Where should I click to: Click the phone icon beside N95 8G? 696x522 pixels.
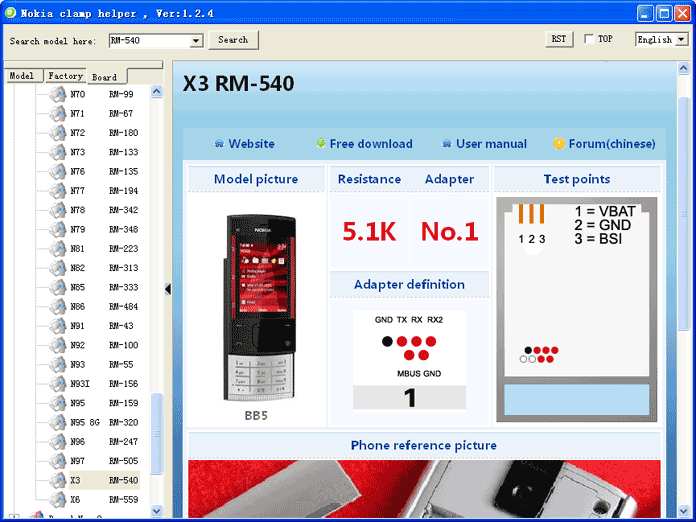tap(58, 423)
